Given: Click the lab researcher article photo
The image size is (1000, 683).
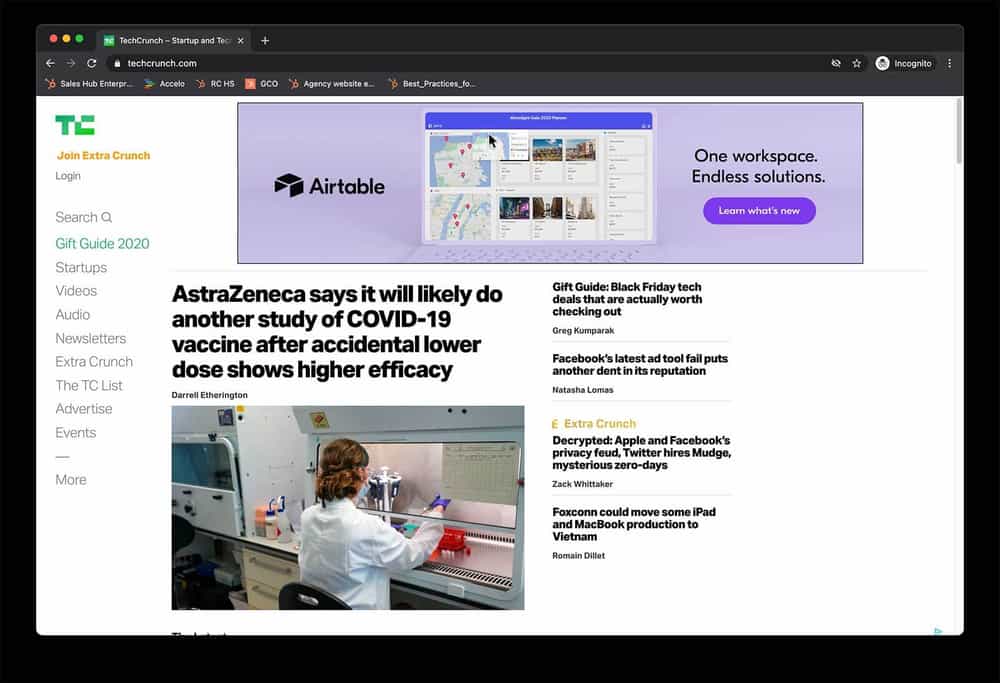Looking at the screenshot, I should coord(348,508).
